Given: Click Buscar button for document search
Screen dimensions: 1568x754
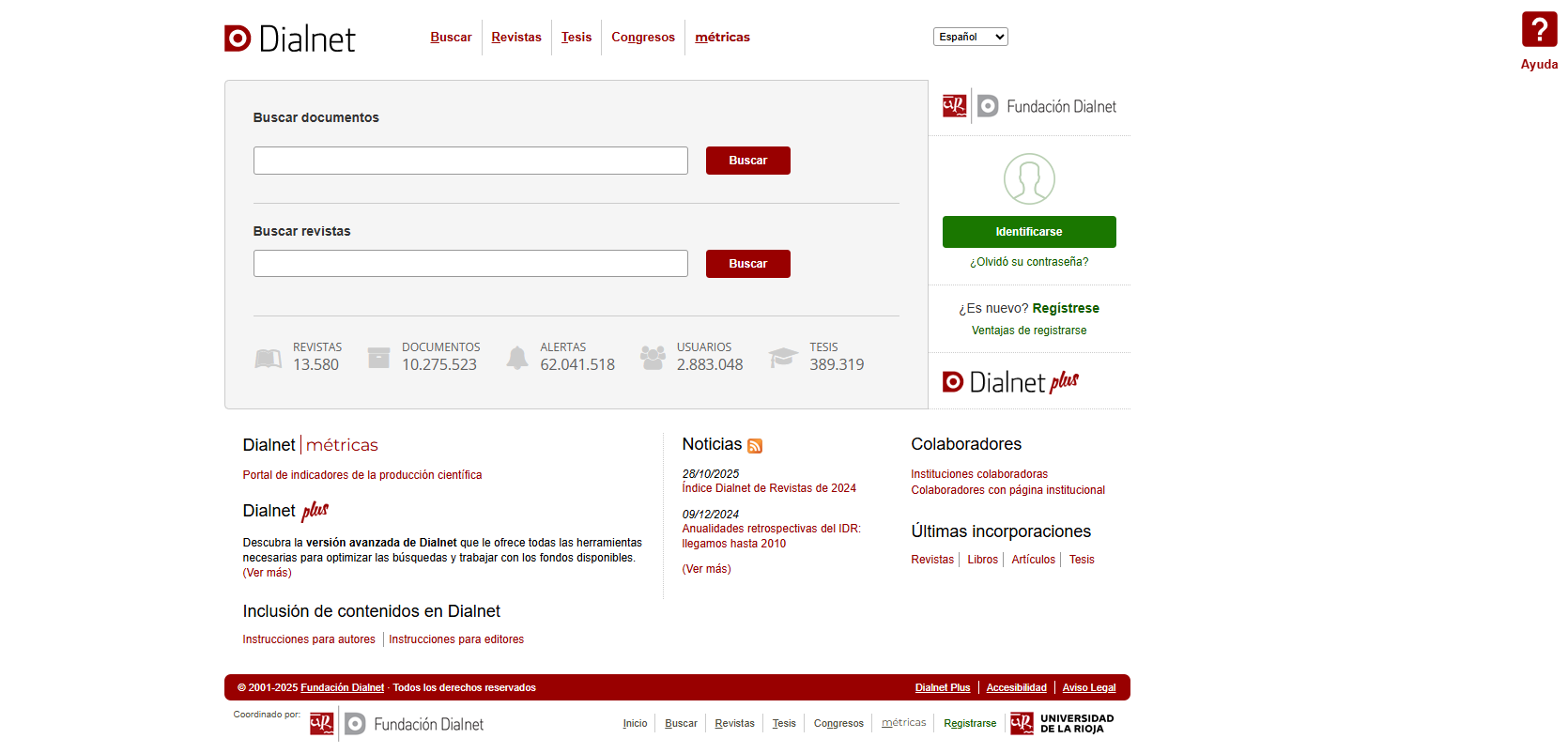Looking at the screenshot, I should click(x=747, y=161).
